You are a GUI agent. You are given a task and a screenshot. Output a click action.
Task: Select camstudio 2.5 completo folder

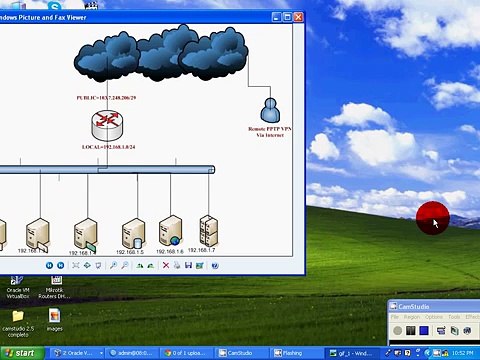pos(18,324)
